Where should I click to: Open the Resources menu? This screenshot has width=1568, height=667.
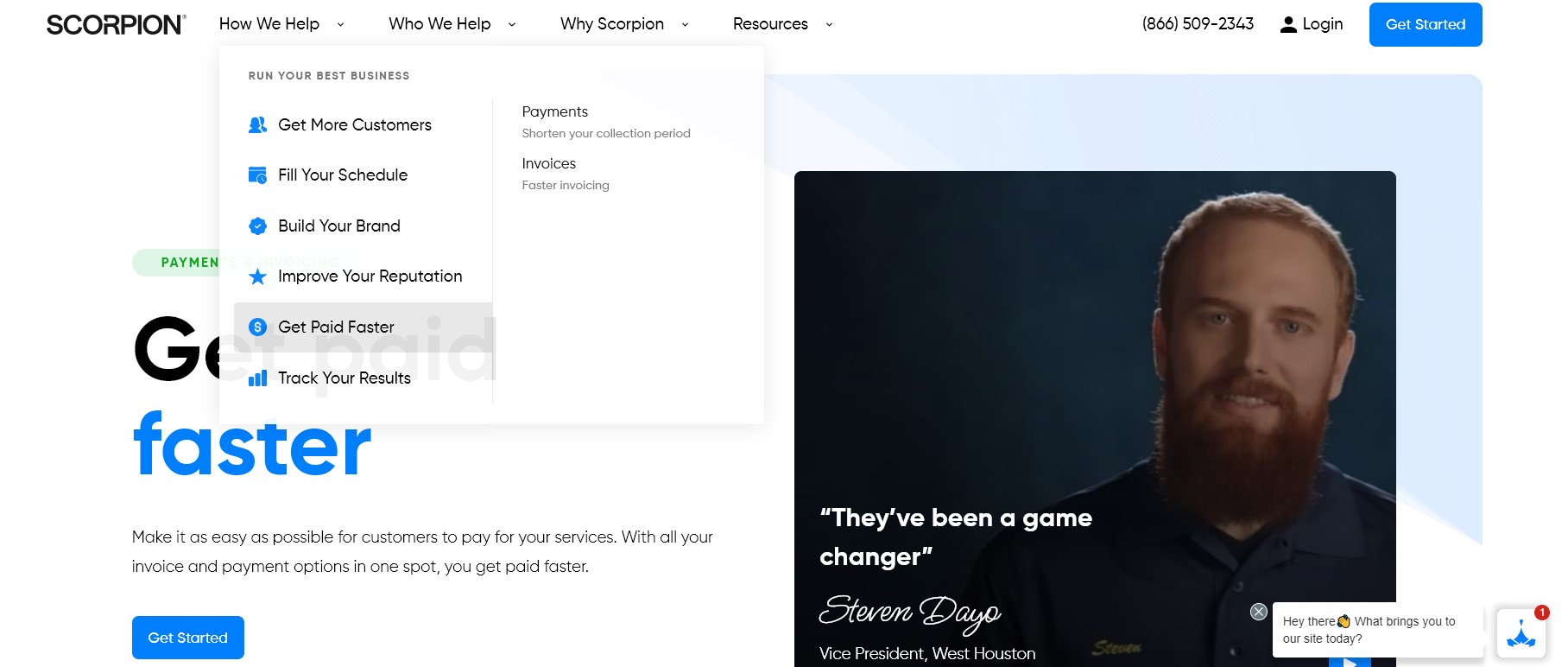pos(770,24)
